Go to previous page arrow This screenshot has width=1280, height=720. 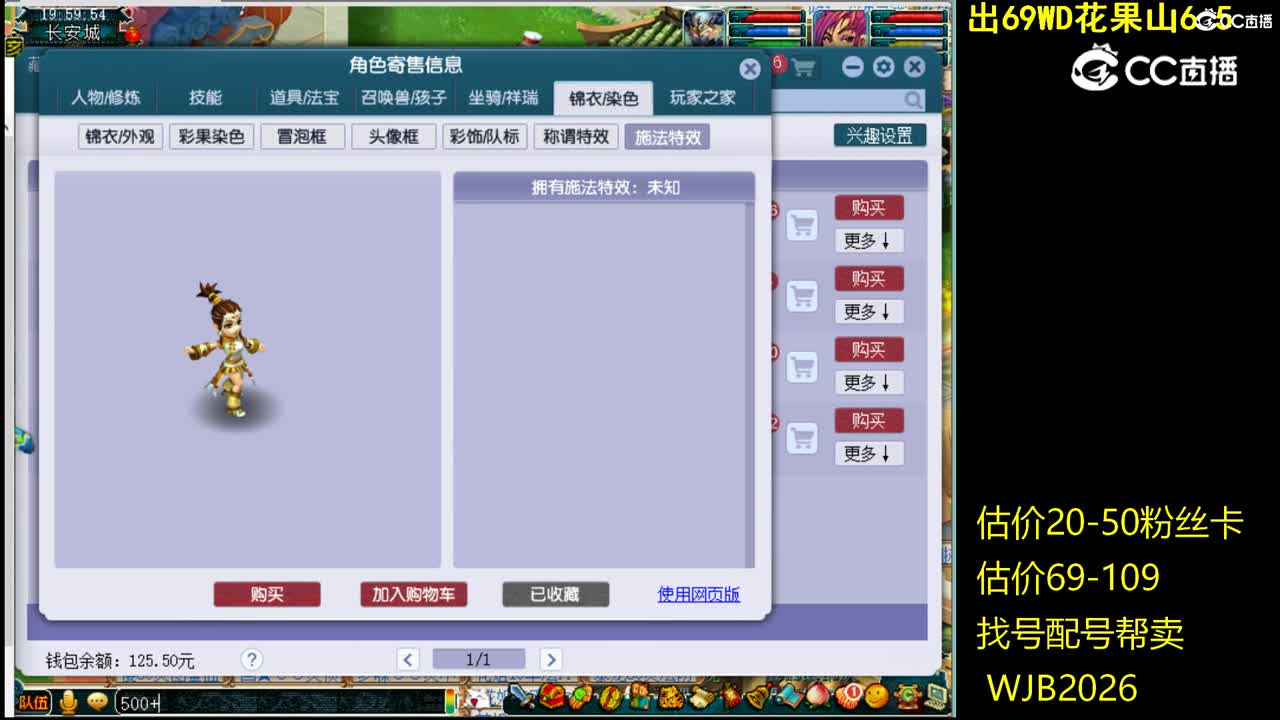point(408,659)
